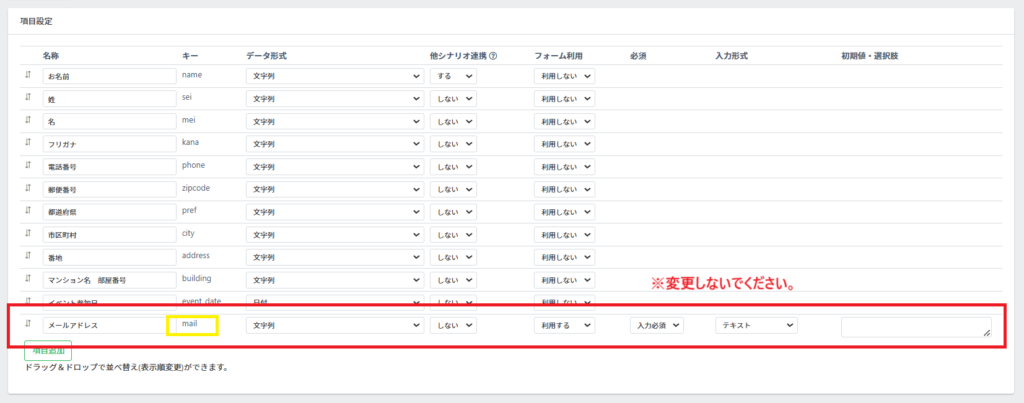
Task: Click the drag handle for 番地 row
Action: pyautogui.click(x=28, y=256)
